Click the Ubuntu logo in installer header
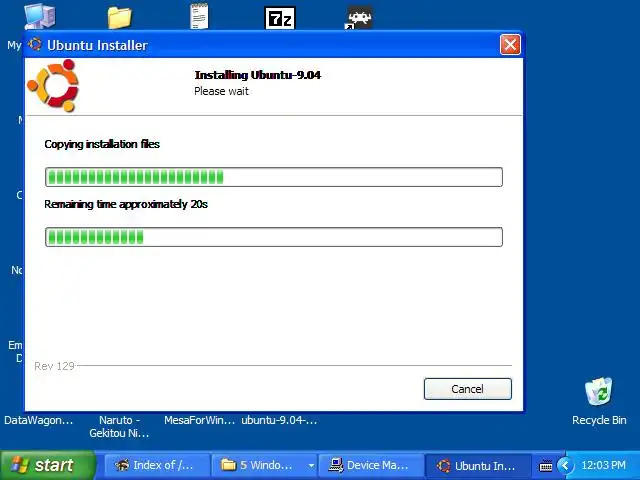The image size is (640, 480). (x=53, y=86)
